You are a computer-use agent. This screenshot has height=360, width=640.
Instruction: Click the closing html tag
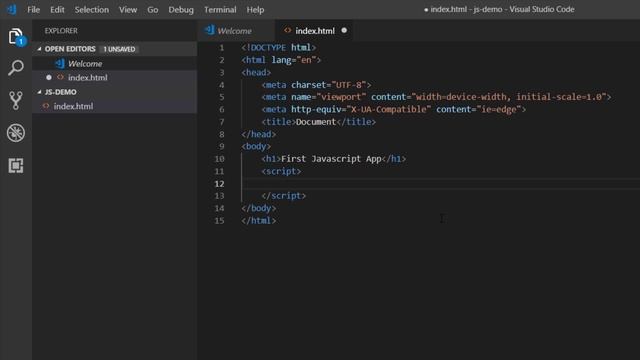pyautogui.click(x=259, y=221)
